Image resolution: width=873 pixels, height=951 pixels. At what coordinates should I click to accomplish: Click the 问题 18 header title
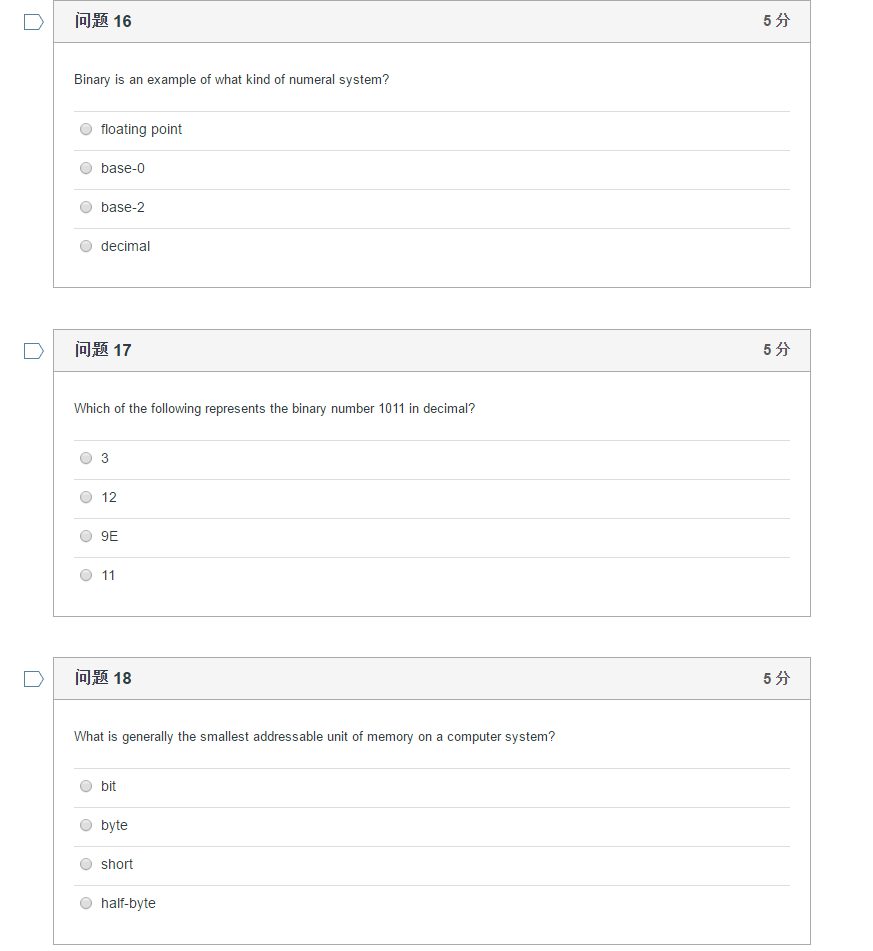tap(103, 678)
